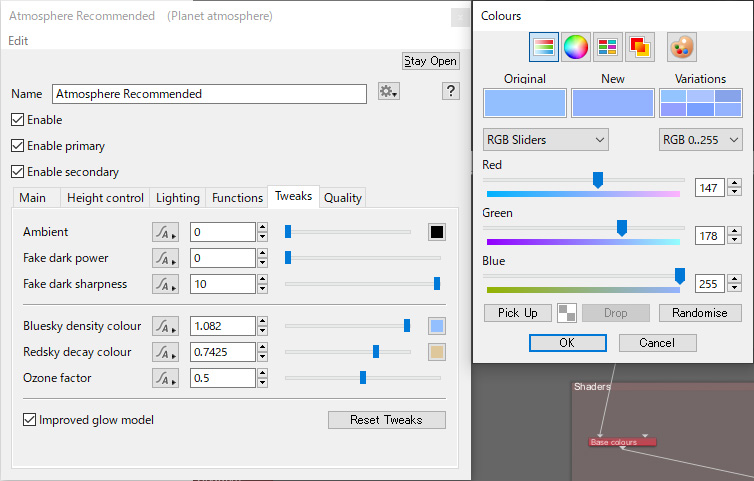Viewport: 754px width, 481px height.
Task: Open the gear settings icon next to Name
Action: click(389, 91)
